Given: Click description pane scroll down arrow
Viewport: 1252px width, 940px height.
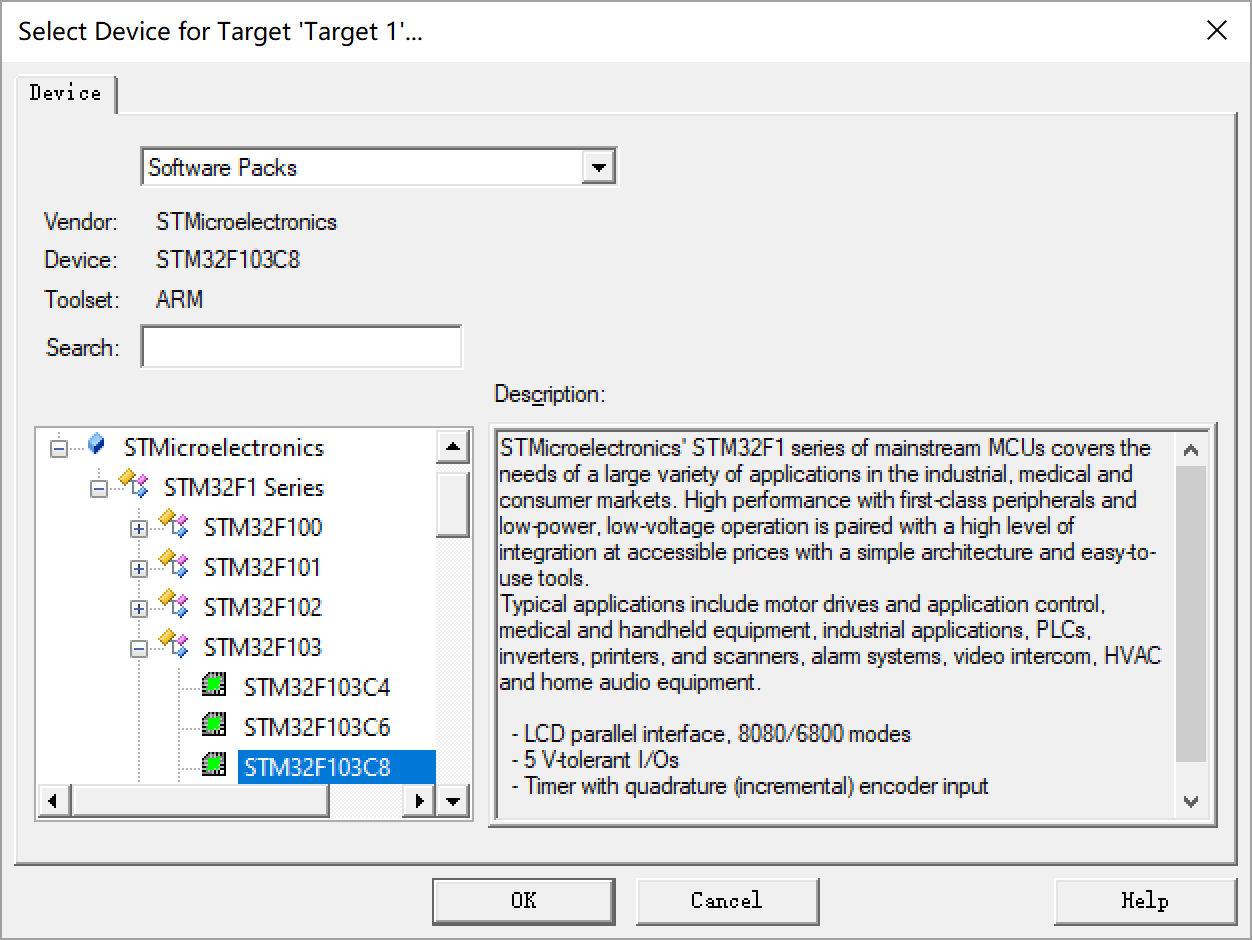Looking at the screenshot, I should click(1191, 801).
